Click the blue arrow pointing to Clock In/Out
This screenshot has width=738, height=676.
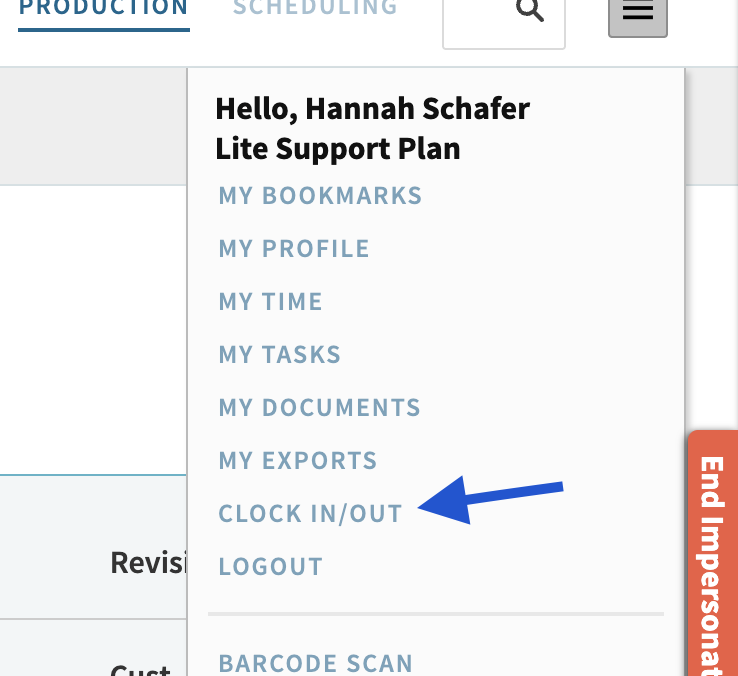[x=491, y=499]
